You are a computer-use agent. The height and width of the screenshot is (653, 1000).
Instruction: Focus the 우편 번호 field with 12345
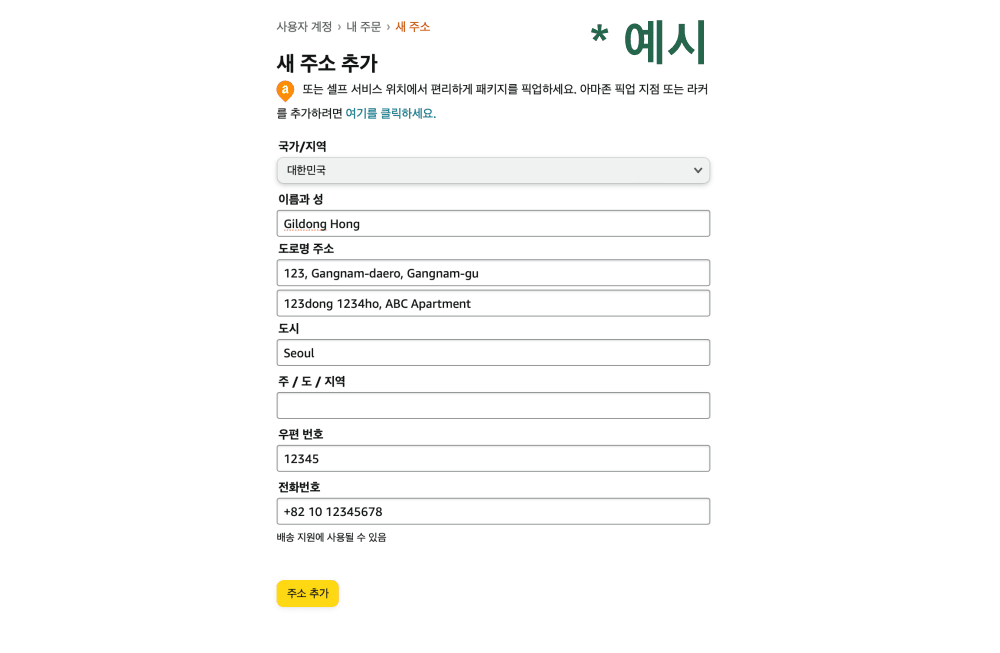[493, 459]
